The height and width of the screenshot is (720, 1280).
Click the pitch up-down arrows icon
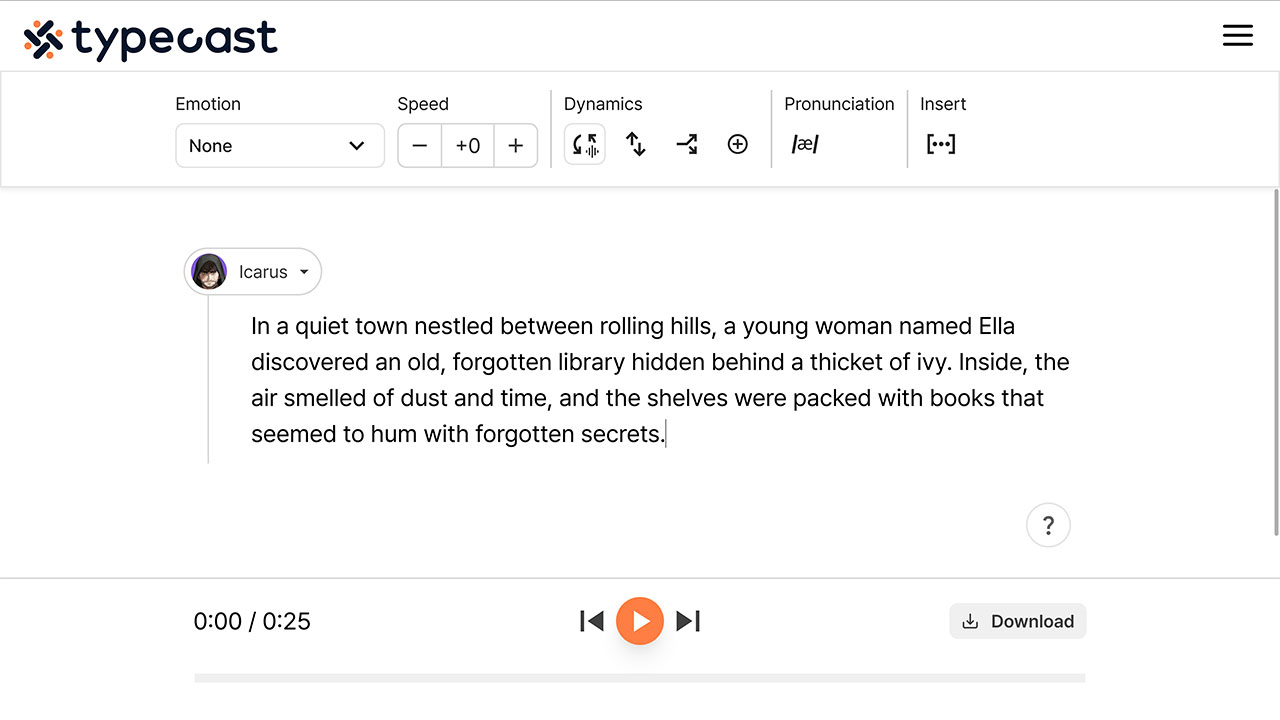coord(635,144)
